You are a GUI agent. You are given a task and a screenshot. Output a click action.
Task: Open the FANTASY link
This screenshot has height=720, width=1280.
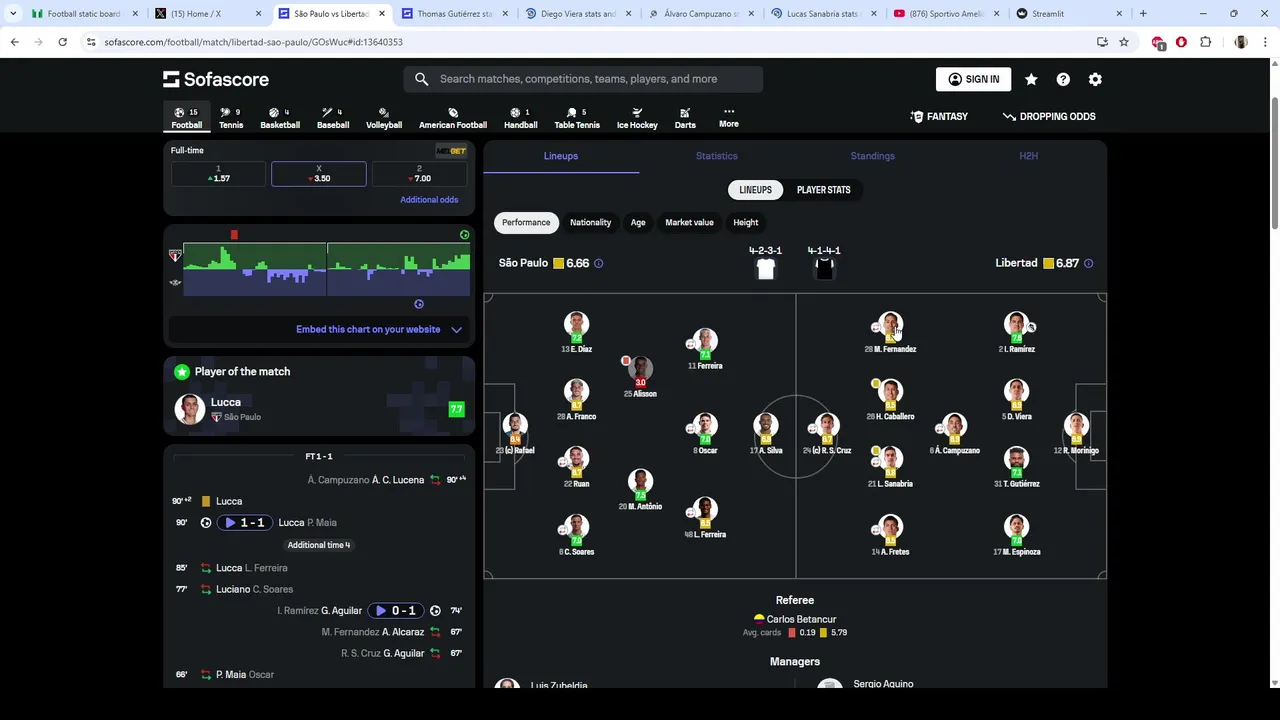pyautogui.click(x=939, y=117)
